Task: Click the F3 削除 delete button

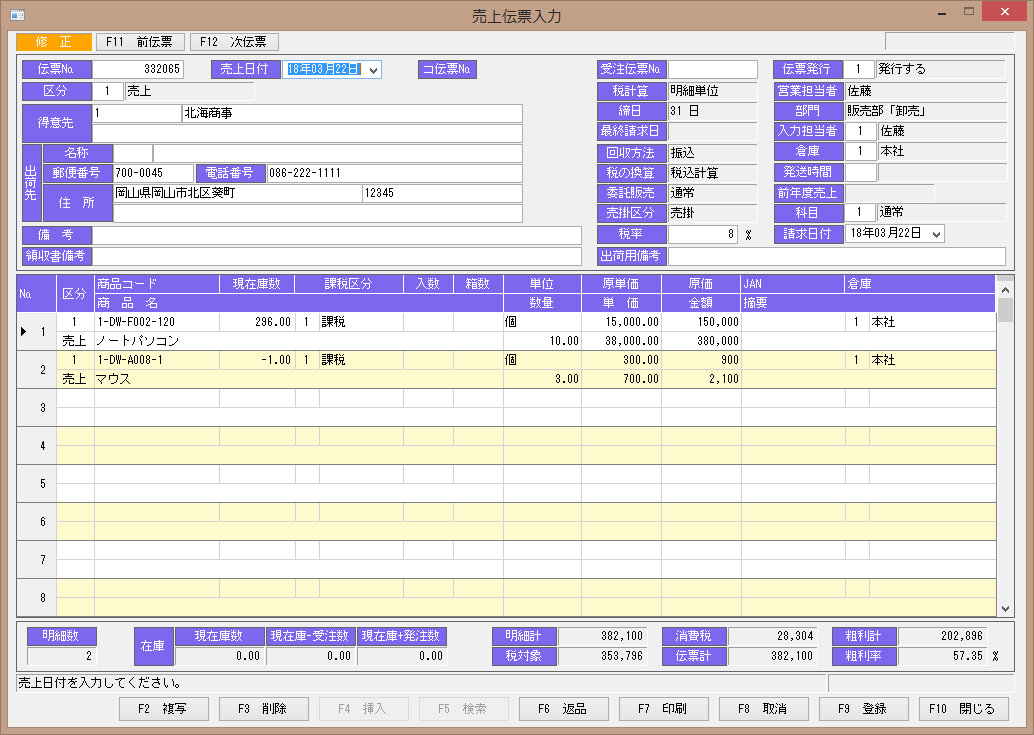Action: pyautogui.click(x=264, y=709)
